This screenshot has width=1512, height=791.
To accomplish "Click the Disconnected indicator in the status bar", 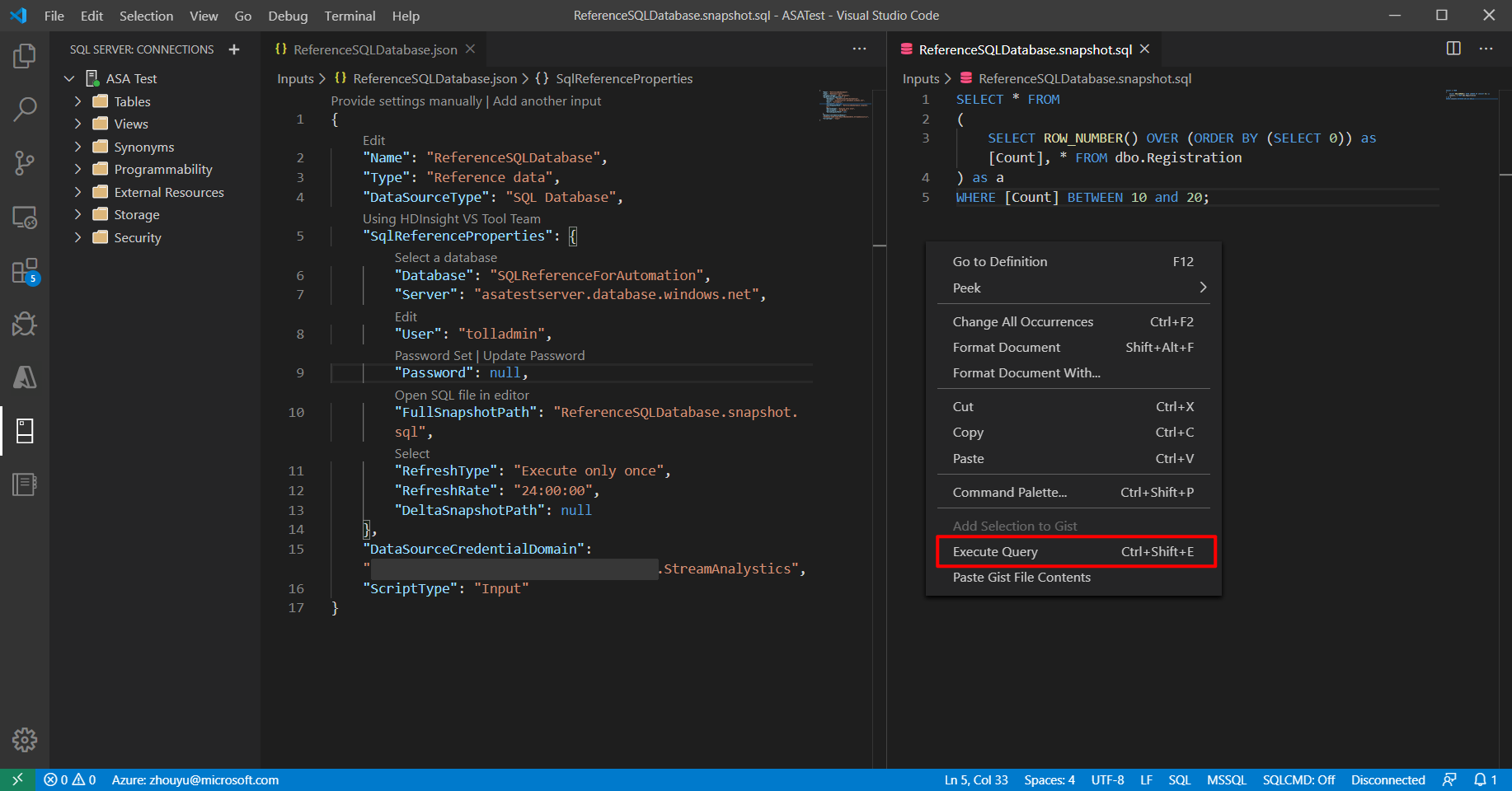I will [1388, 779].
